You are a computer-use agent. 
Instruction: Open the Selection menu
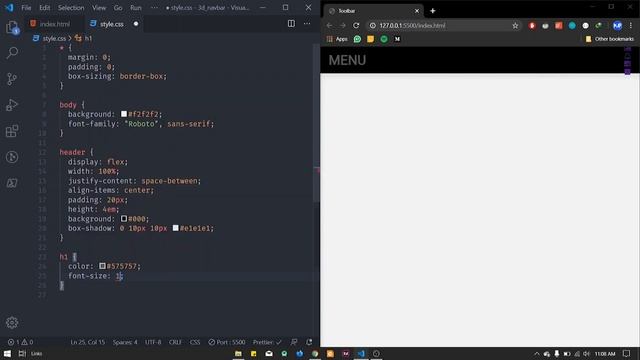(71, 7)
